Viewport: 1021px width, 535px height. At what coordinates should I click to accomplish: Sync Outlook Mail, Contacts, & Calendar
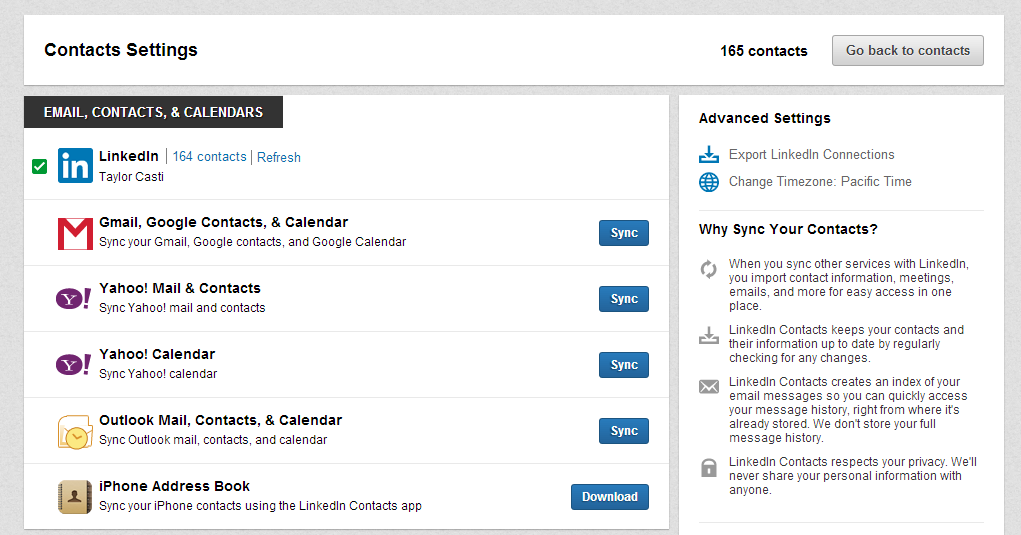click(x=624, y=431)
